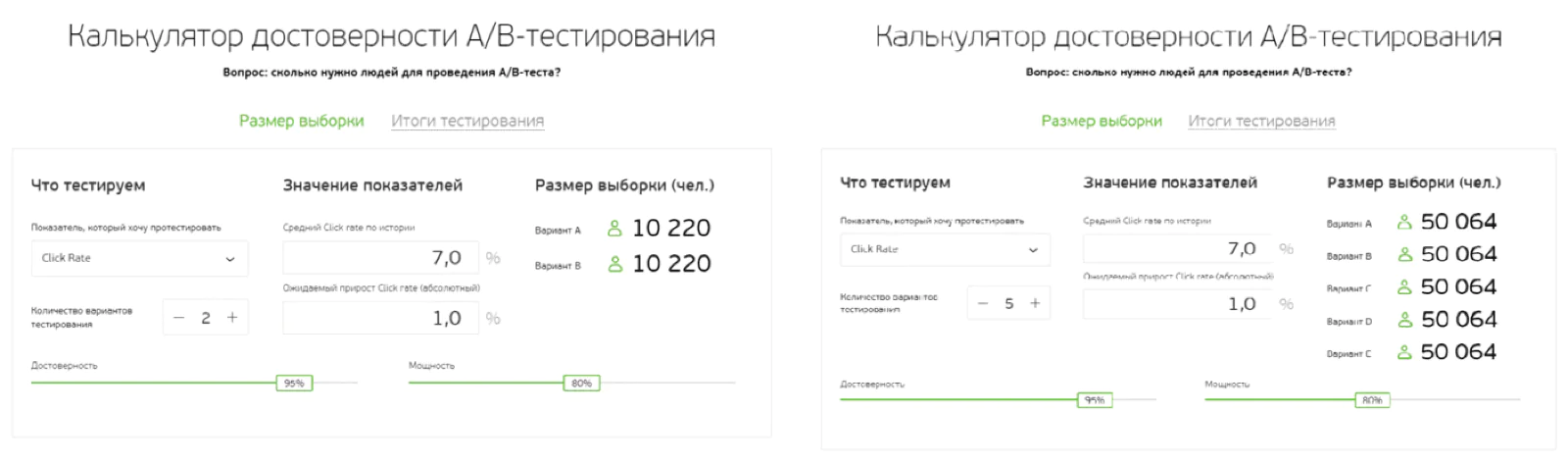Click person icon beside left 'Вариант A' 10 220
Viewport: 1568px width, 464px height.
point(614,230)
